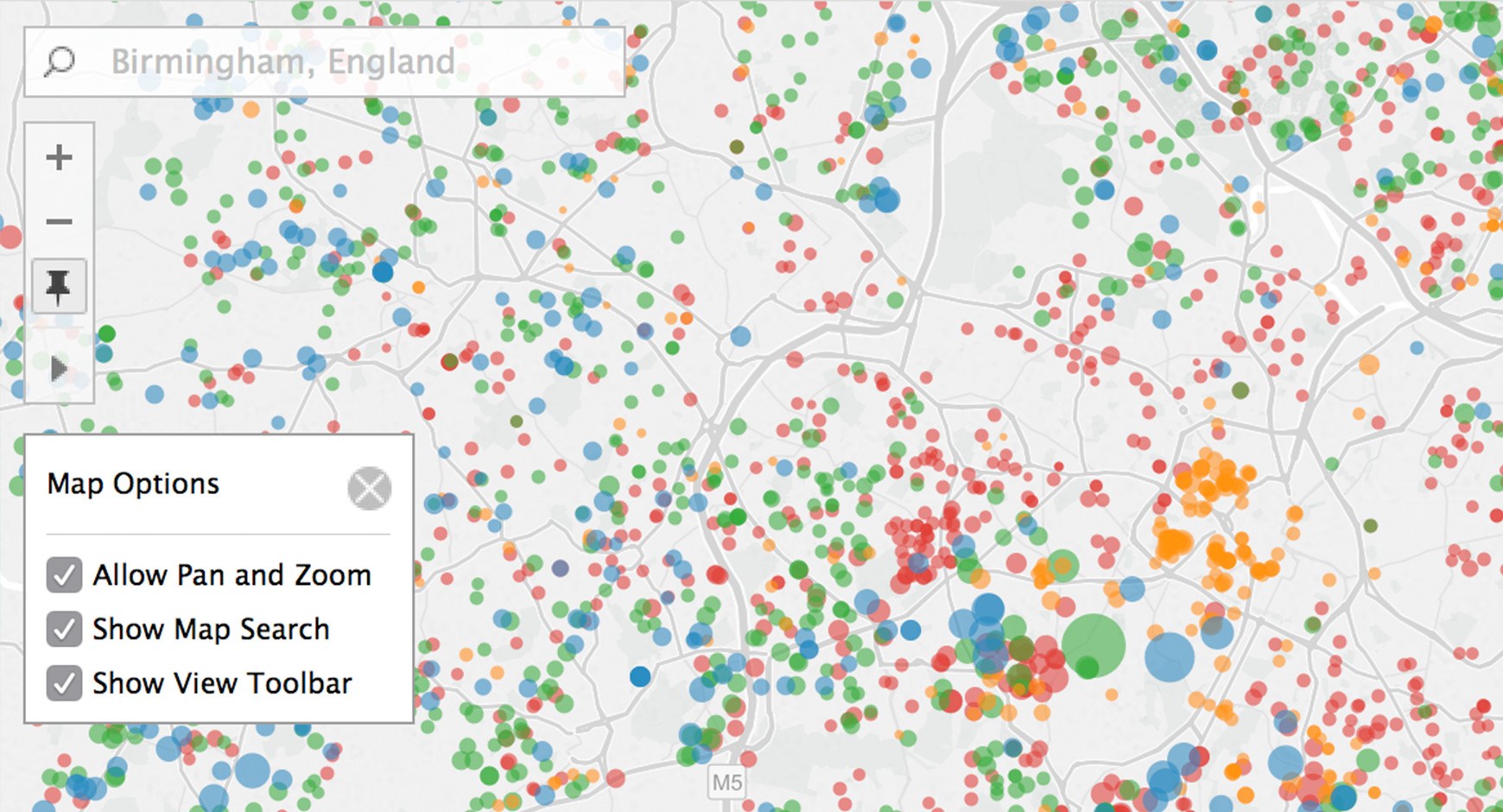This screenshot has height=812, width=1503.
Task: Click the pin icon to reset map
Action: (x=59, y=286)
